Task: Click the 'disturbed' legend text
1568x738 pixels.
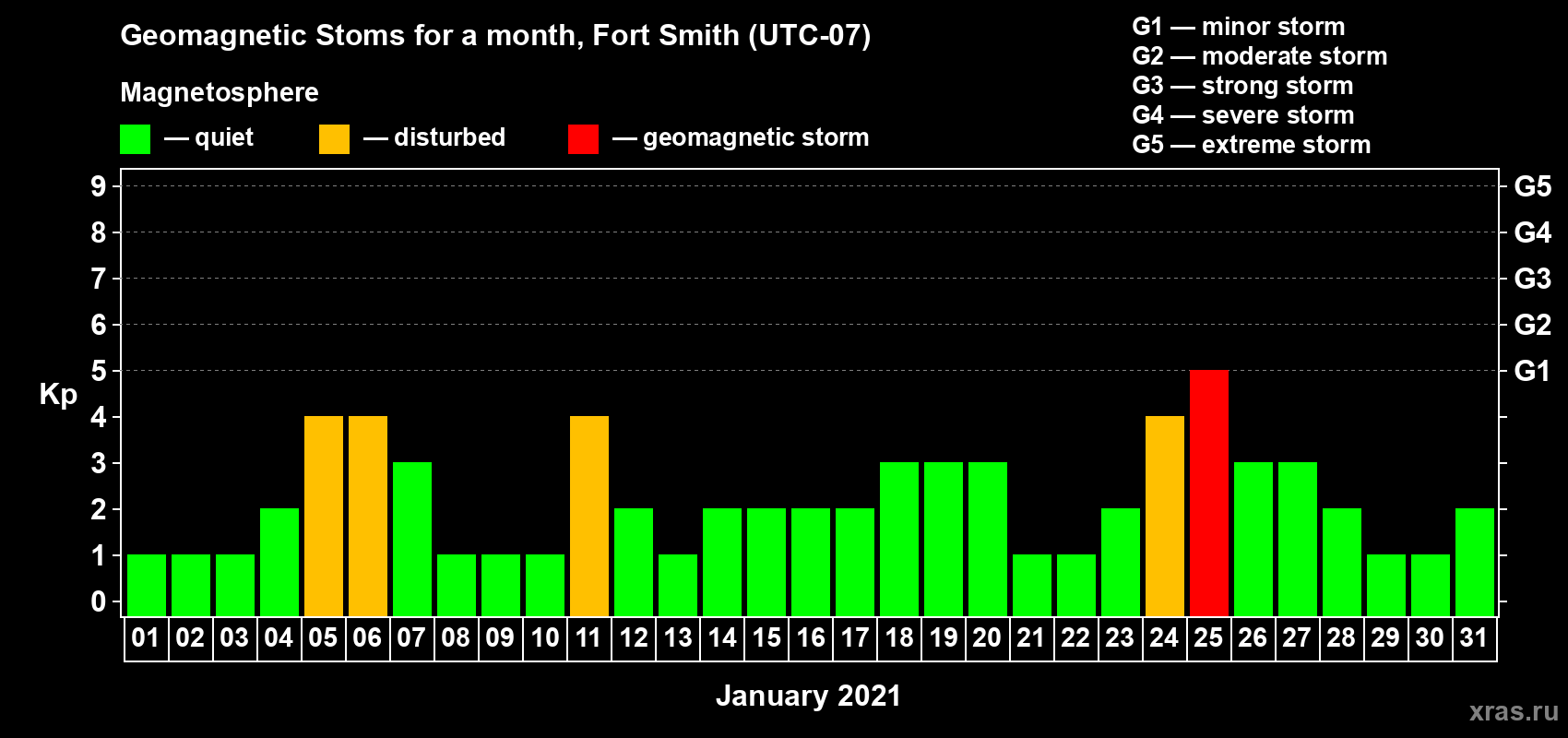Action: tap(450, 137)
